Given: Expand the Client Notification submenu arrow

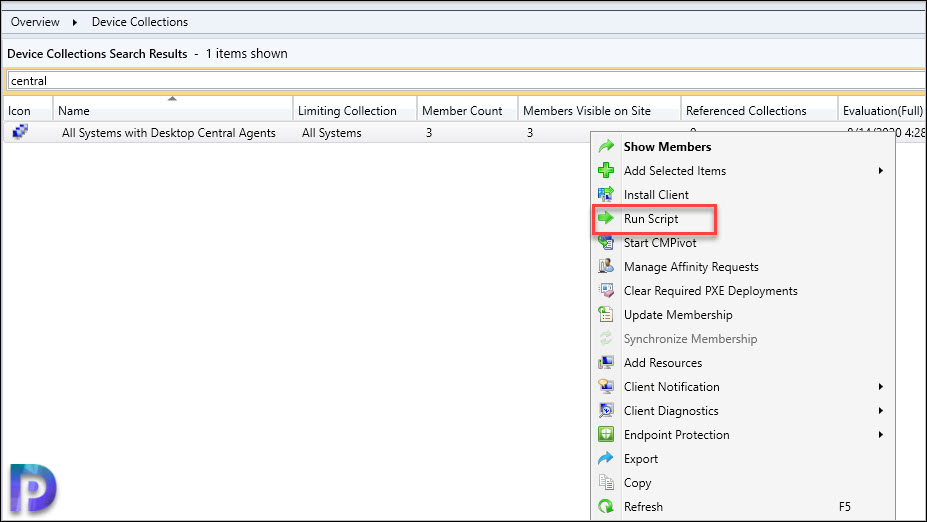Looking at the screenshot, I should (x=881, y=387).
